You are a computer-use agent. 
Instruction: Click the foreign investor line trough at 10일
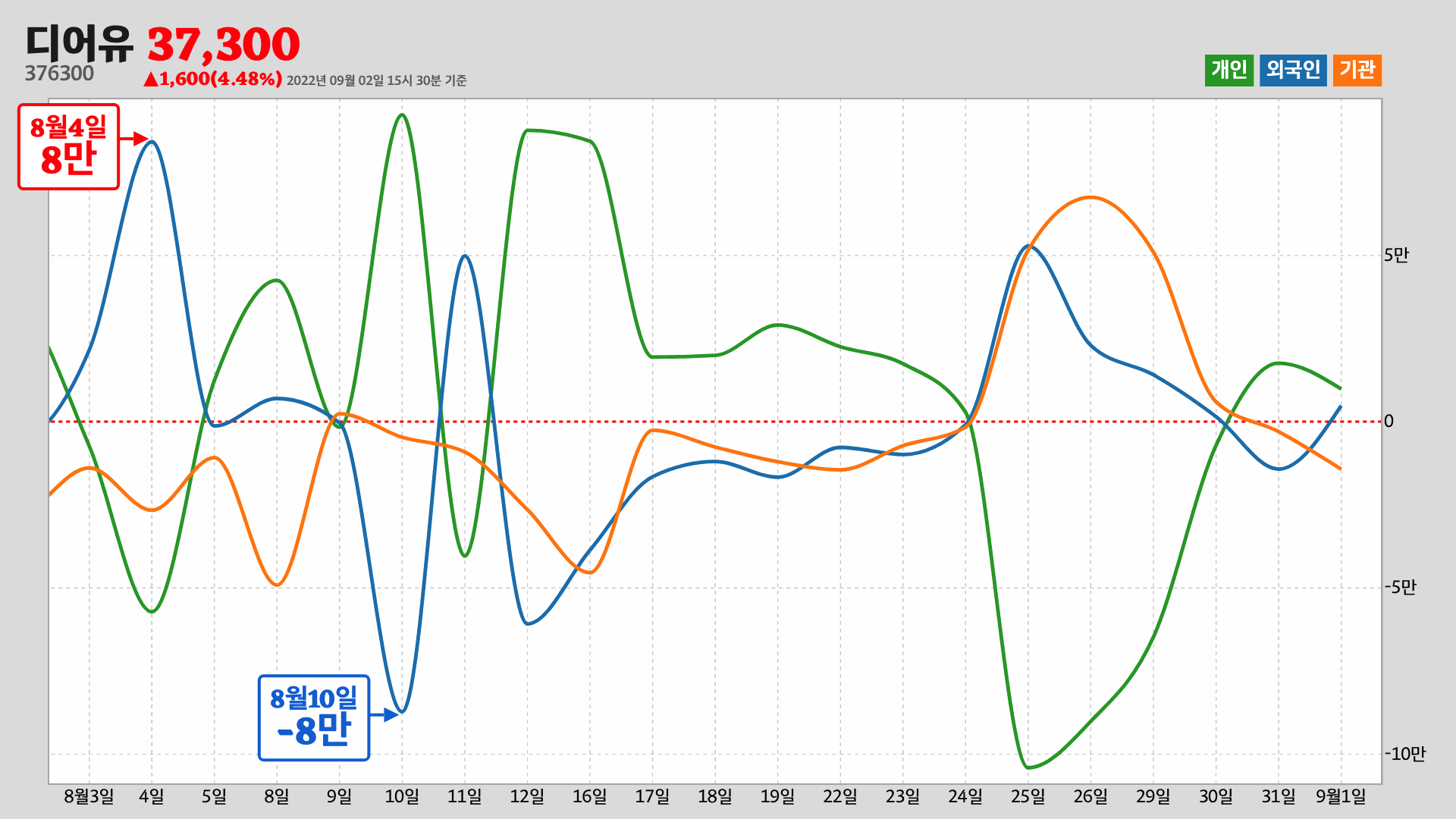pyautogui.click(x=403, y=711)
